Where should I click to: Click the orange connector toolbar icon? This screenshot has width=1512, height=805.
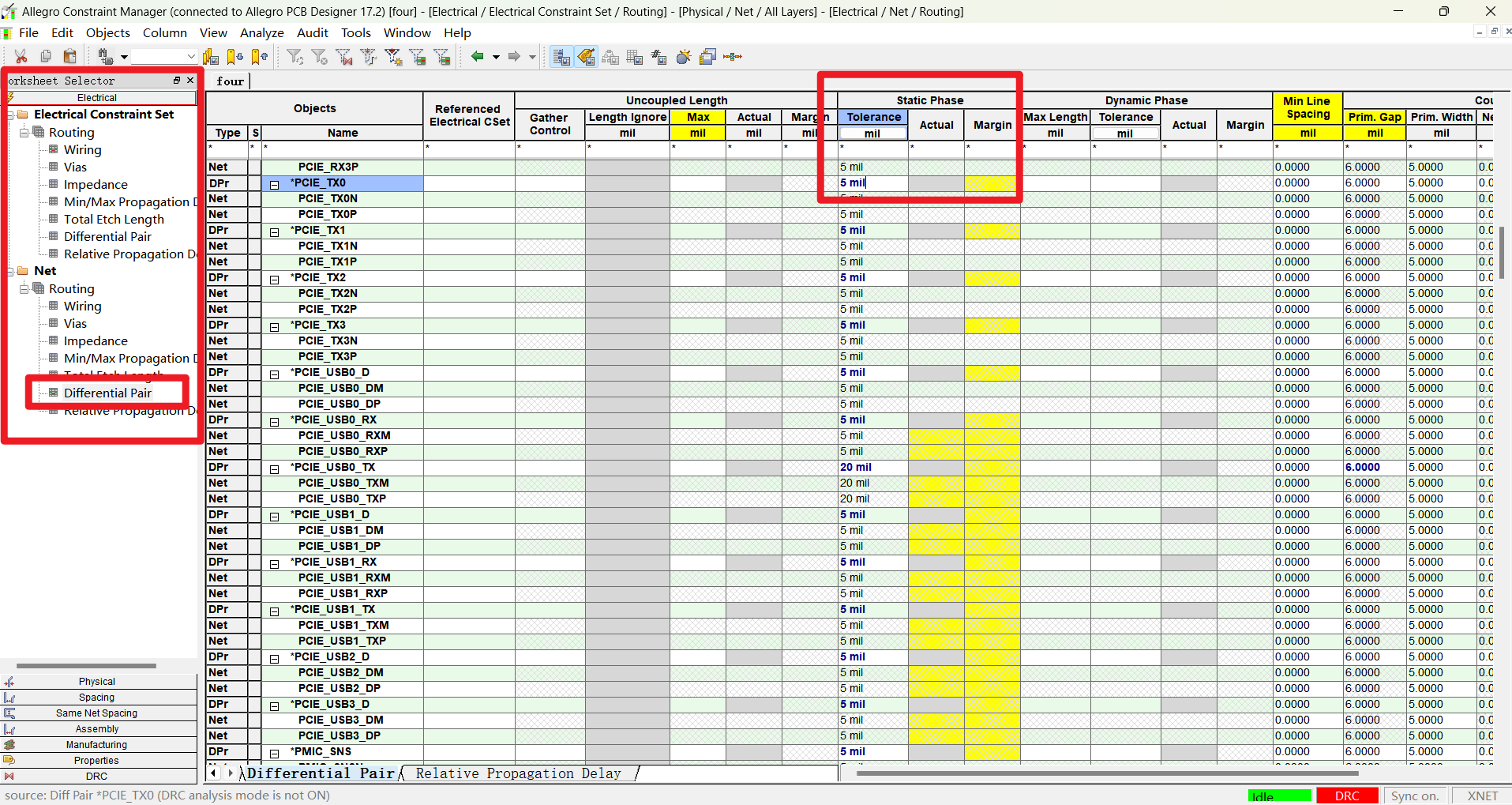click(x=733, y=56)
